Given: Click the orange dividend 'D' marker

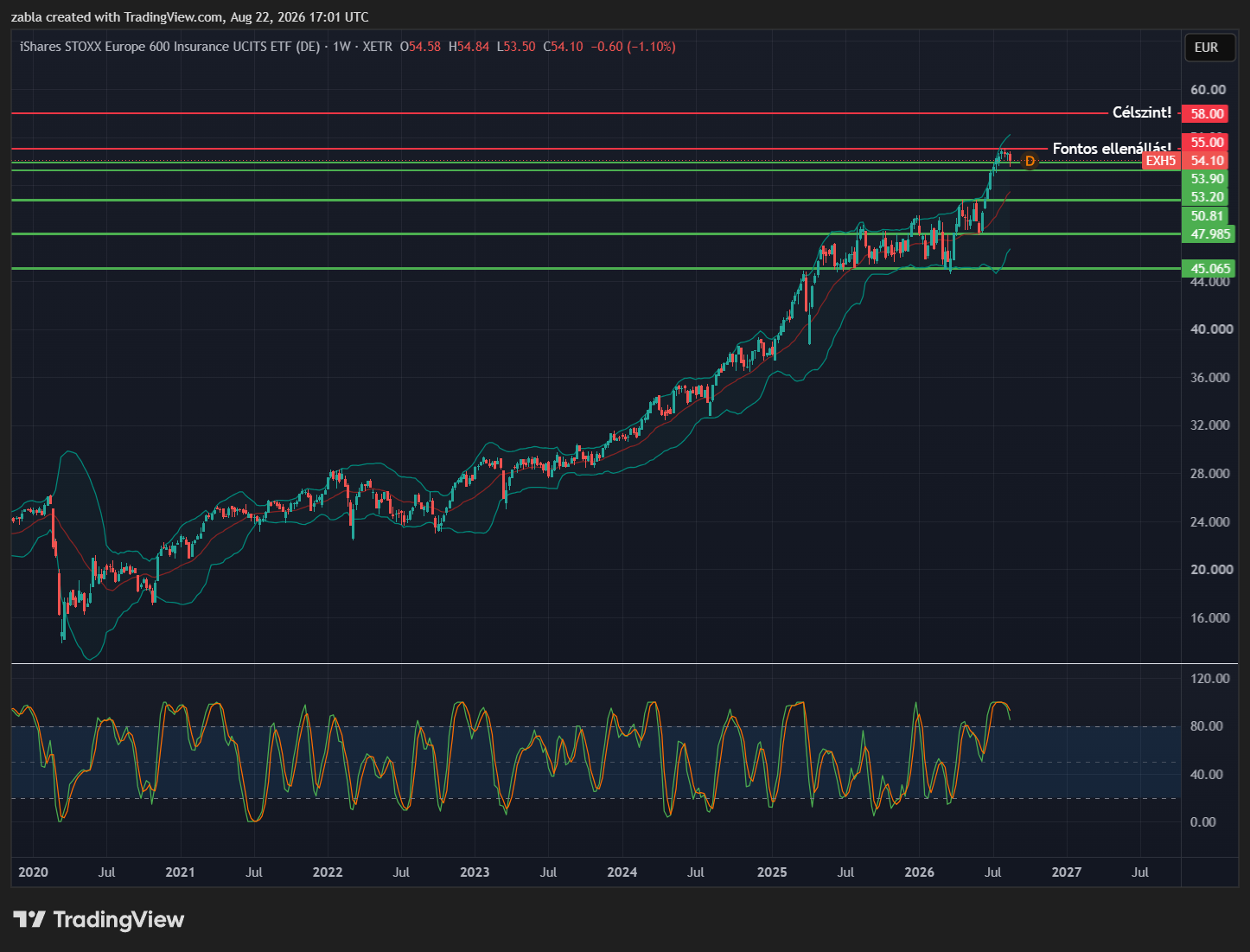Looking at the screenshot, I should tap(1029, 161).
